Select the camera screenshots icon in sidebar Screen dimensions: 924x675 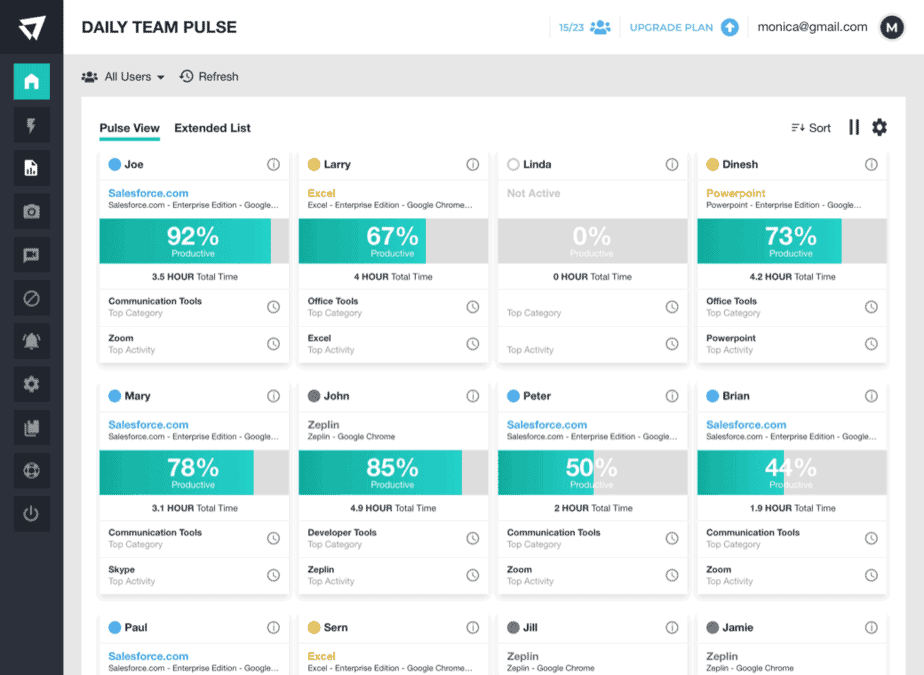pyautogui.click(x=30, y=211)
